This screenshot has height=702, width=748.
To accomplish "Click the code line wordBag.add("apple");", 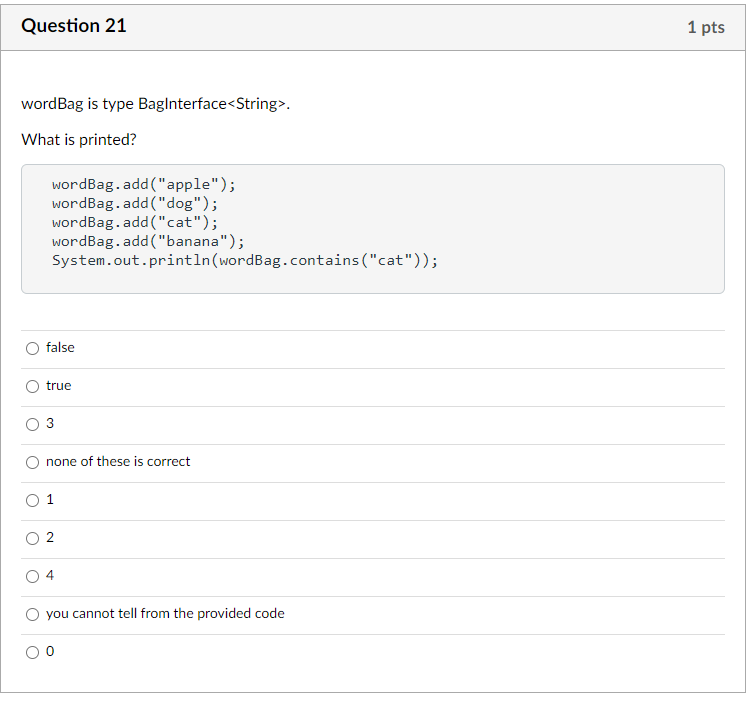I will coord(144,185).
